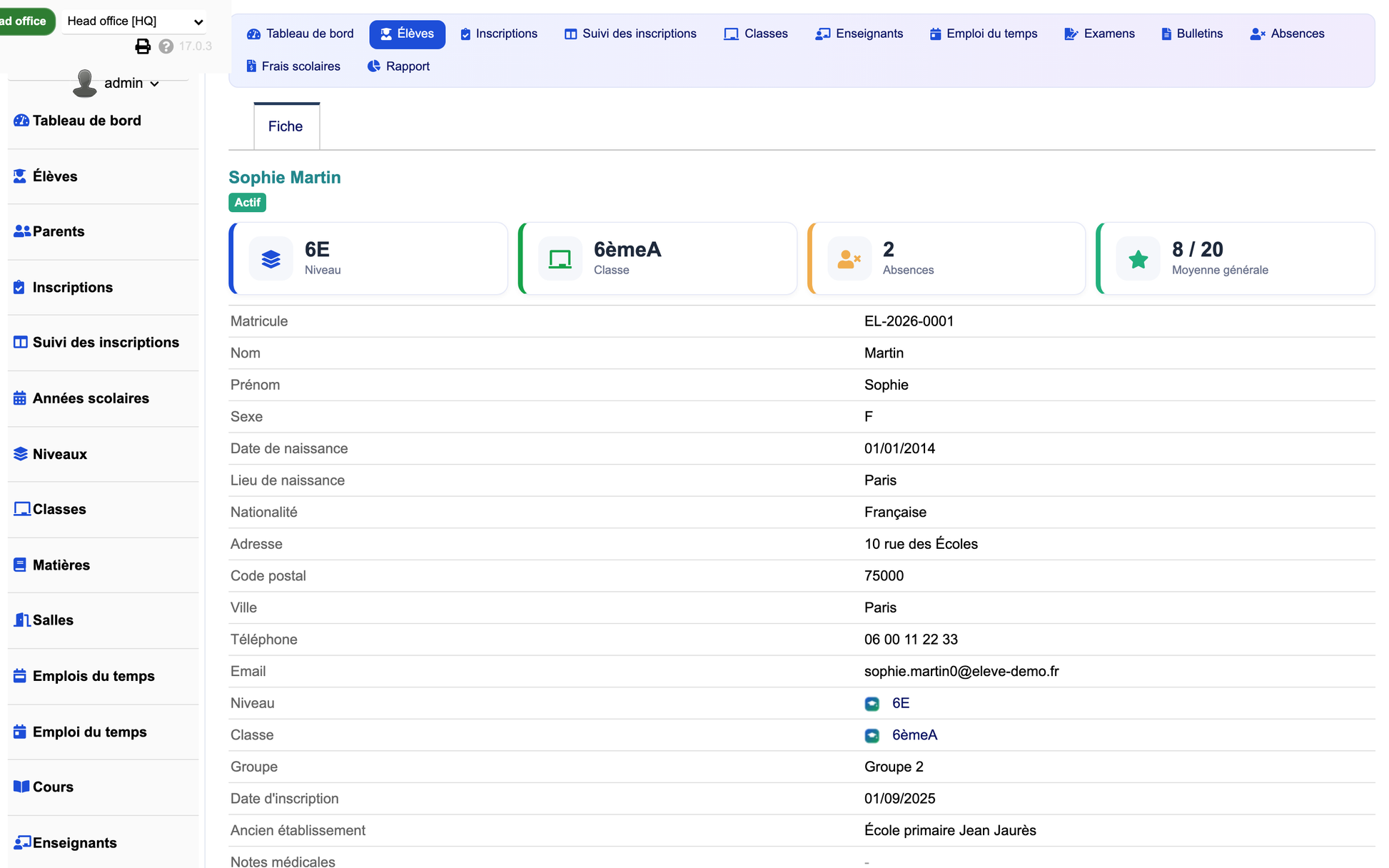Open Classes in the top menu
1389x868 pixels.
(756, 34)
